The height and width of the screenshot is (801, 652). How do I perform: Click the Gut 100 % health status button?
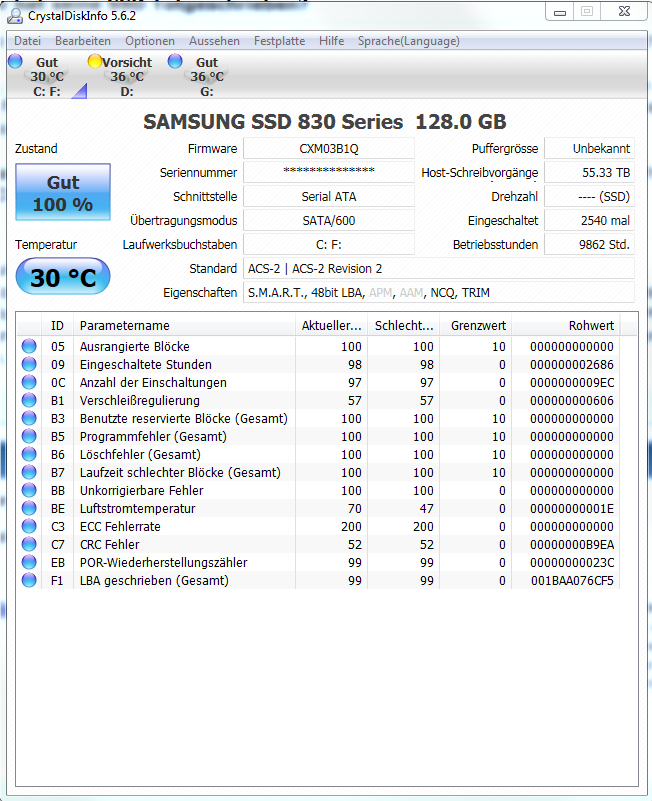63,192
